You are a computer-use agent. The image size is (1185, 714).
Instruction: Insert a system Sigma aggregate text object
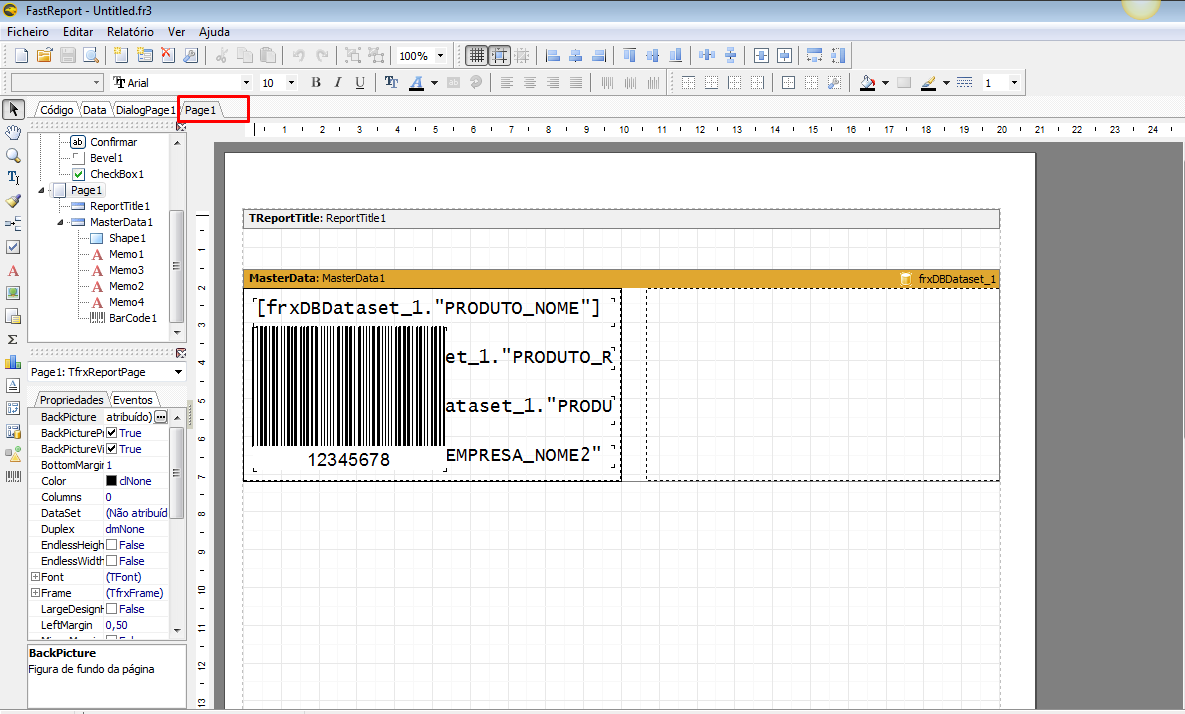pos(13,339)
